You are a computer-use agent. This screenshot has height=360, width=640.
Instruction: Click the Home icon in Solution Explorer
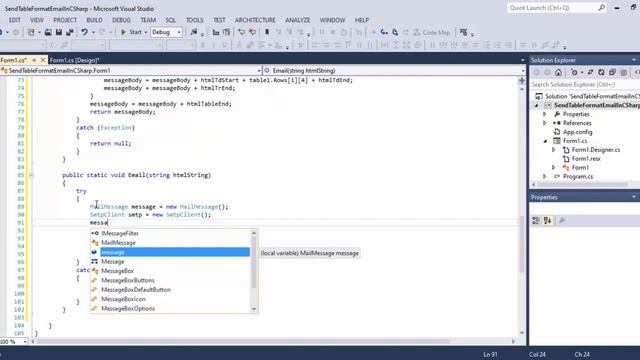(558, 72)
